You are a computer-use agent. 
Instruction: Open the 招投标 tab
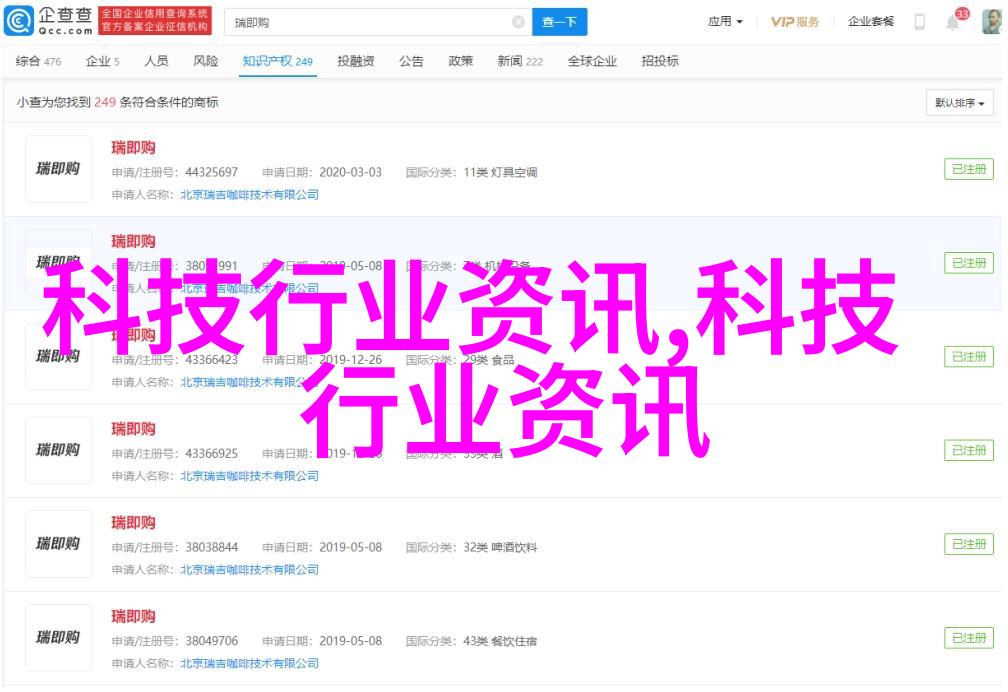[x=659, y=62]
